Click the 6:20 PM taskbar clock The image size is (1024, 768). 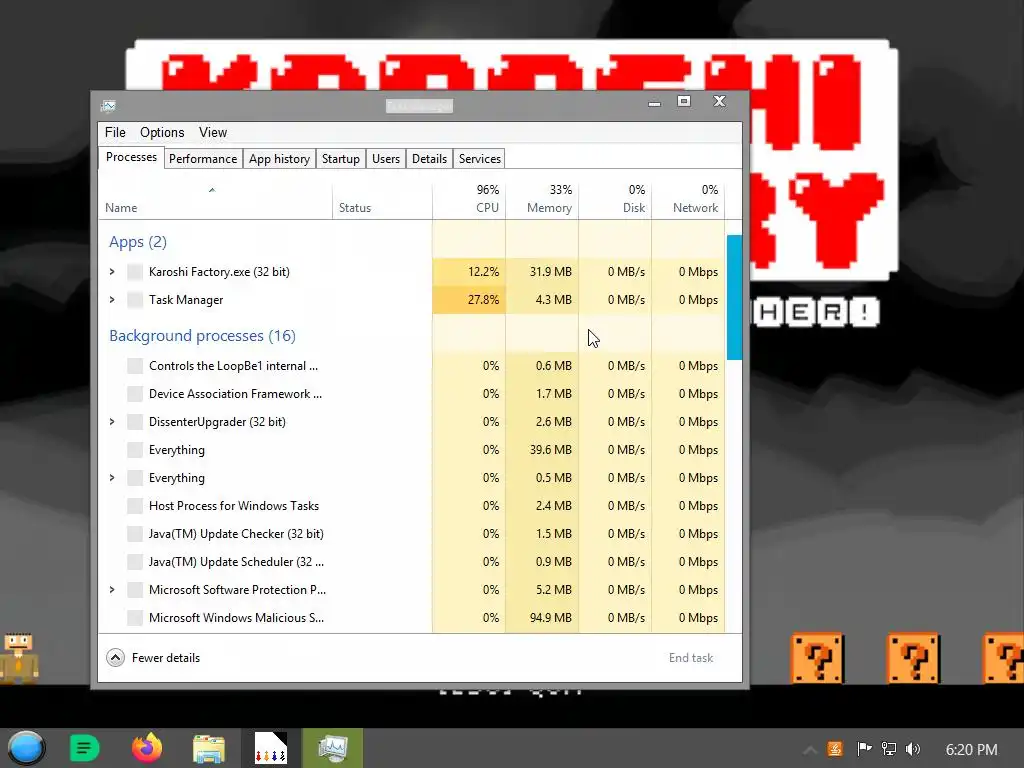(x=971, y=749)
